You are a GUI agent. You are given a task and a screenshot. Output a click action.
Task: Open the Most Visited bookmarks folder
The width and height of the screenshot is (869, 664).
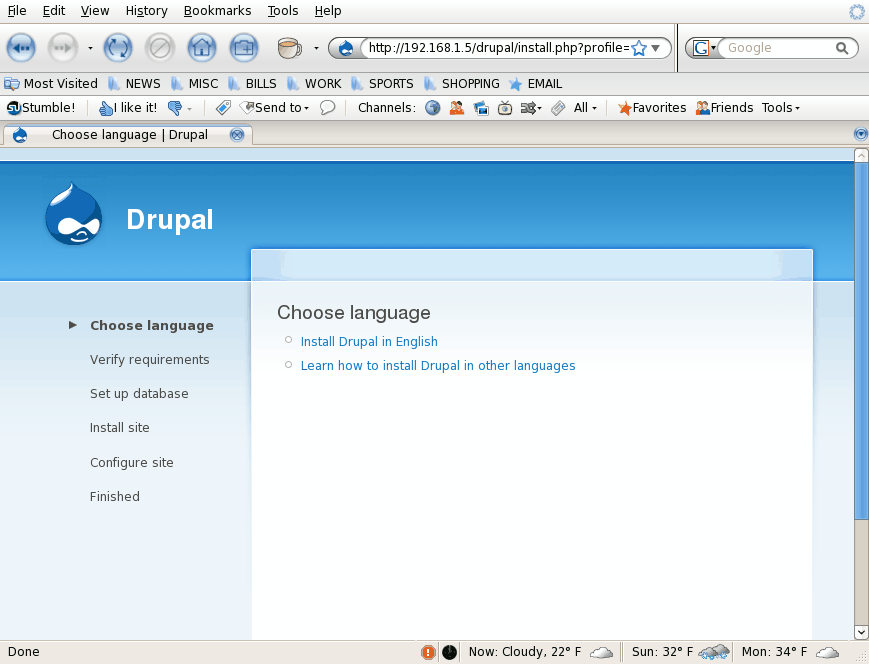tap(50, 84)
